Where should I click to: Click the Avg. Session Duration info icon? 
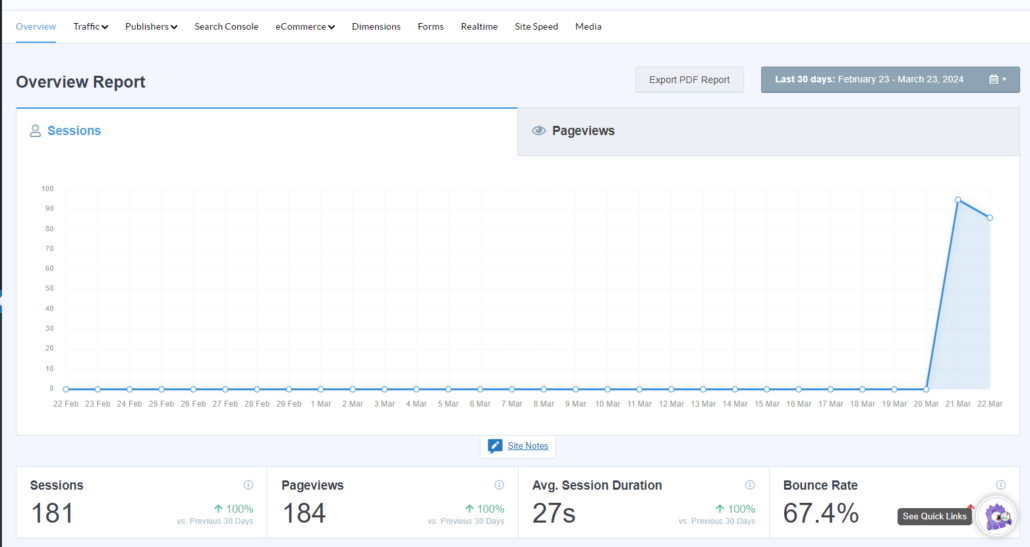pyautogui.click(x=750, y=485)
